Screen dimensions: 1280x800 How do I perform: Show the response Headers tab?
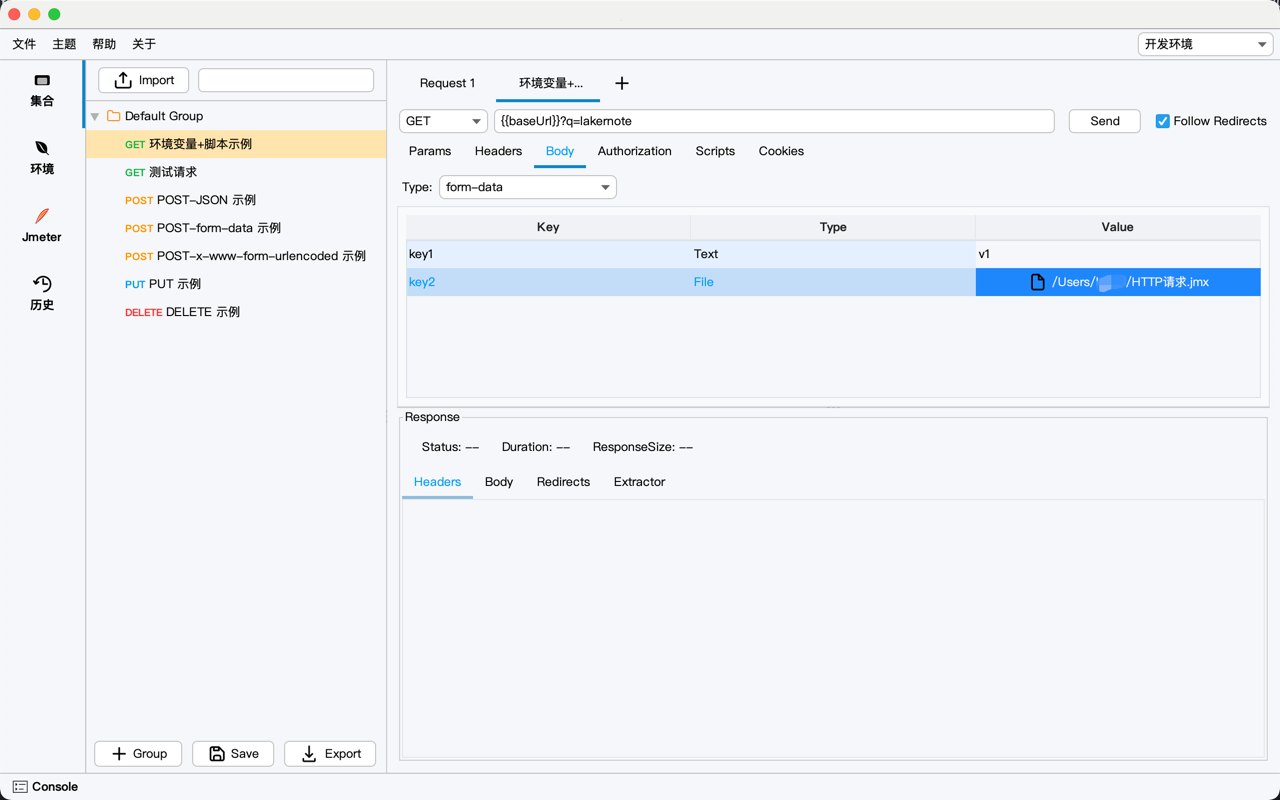click(437, 482)
